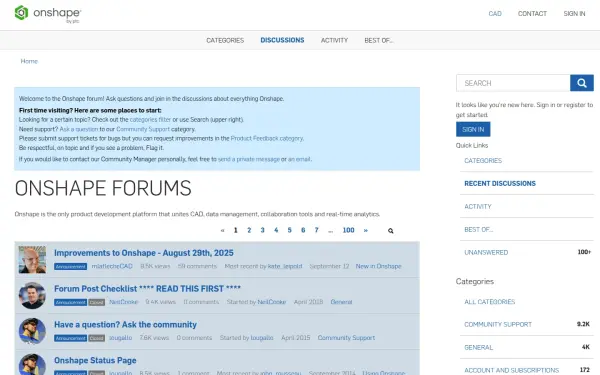The width and height of the screenshot is (600, 375).
Task: Switch to the CATEGORIES tab
Action: pyautogui.click(x=225, y=40)
